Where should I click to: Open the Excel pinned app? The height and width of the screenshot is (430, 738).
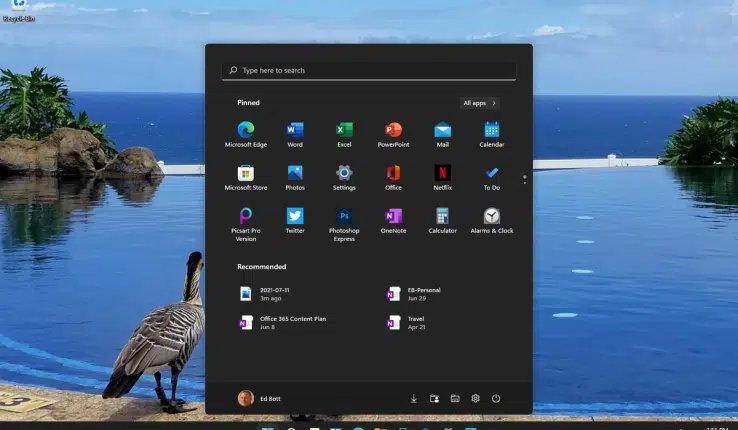(x=344, y=135)
